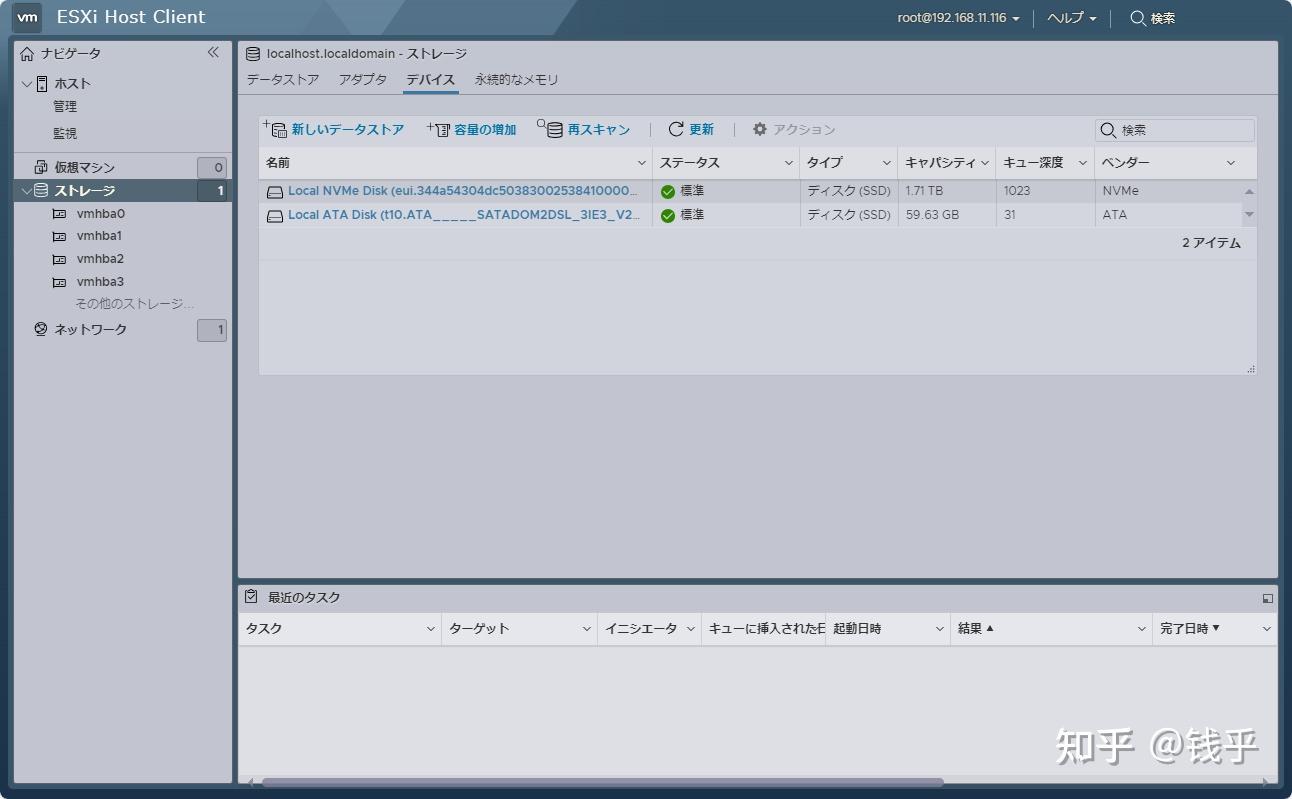The image size is (1292, 799).
Task: Switch to the データストア tab
Action: pyautogui.click(x=283, y=80)
